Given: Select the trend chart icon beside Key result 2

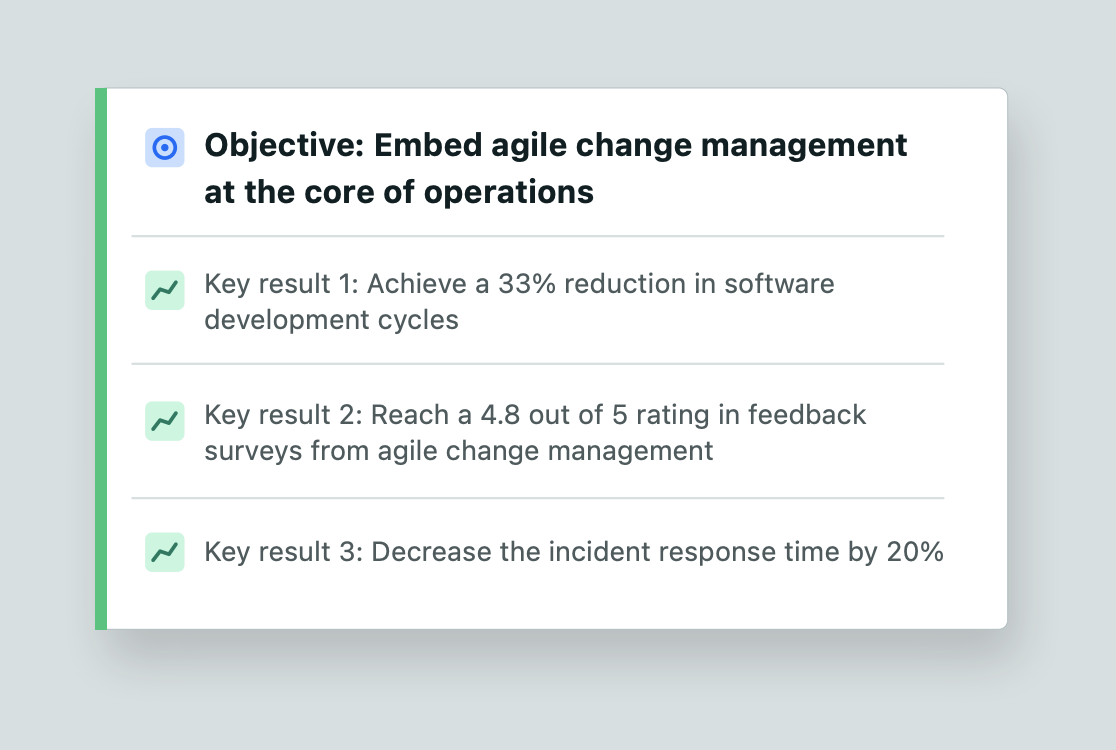Looking at the screenshot, I should click(164, 421).
